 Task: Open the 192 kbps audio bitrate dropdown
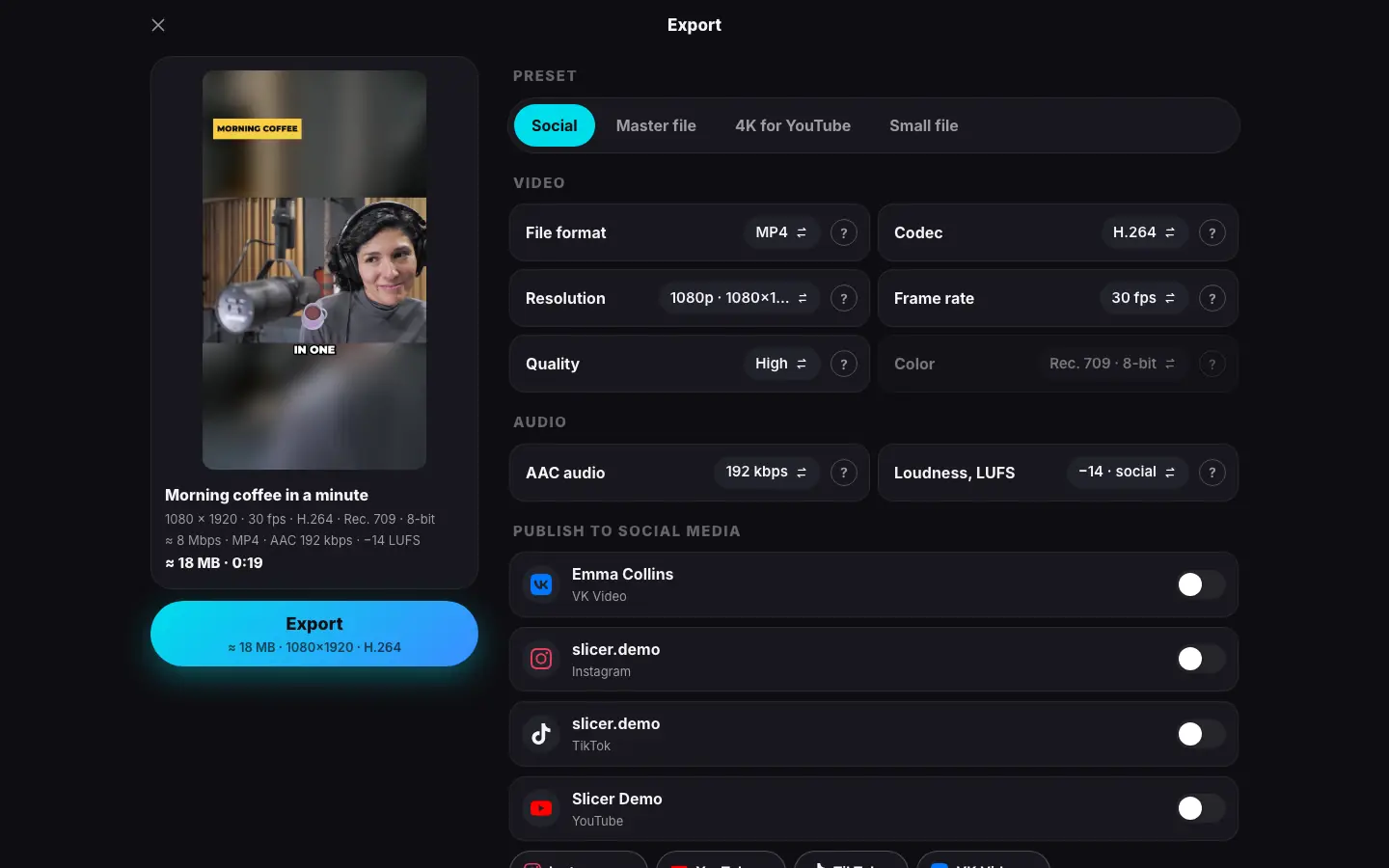click(x=767, y=472)
